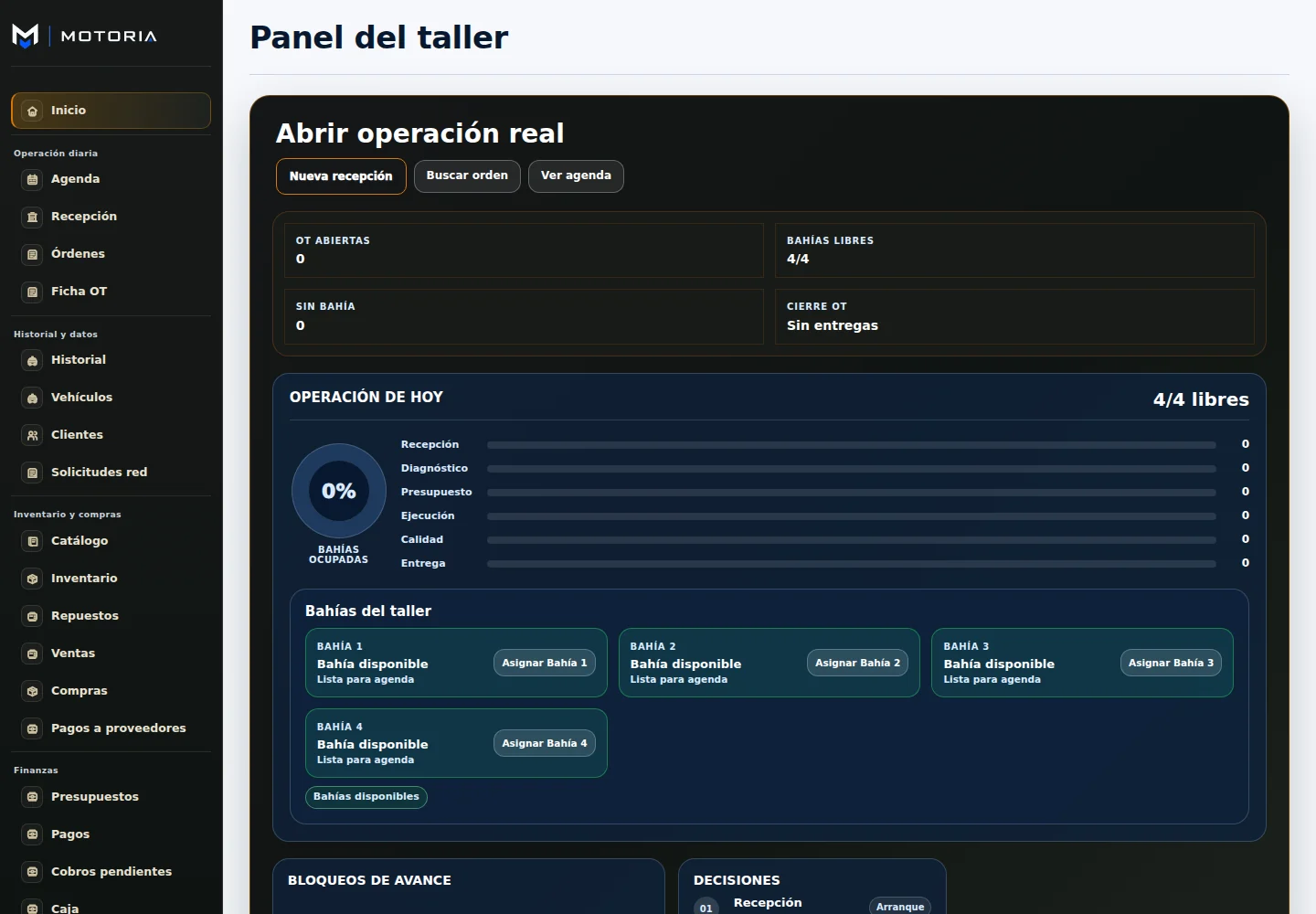Click Asignar Bahía 4 button
The width and height of the screenshot is (1316, 914).
point(545,743)
